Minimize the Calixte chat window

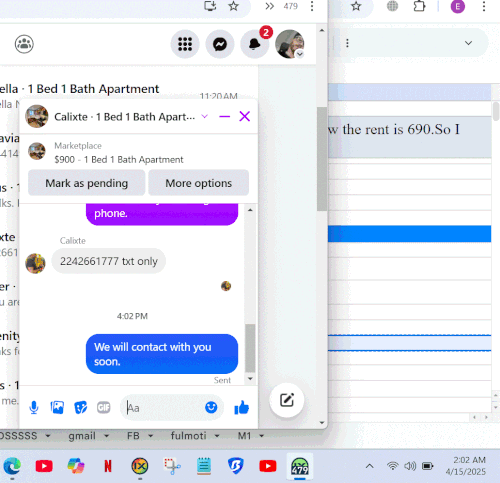(x=224, y=116)
